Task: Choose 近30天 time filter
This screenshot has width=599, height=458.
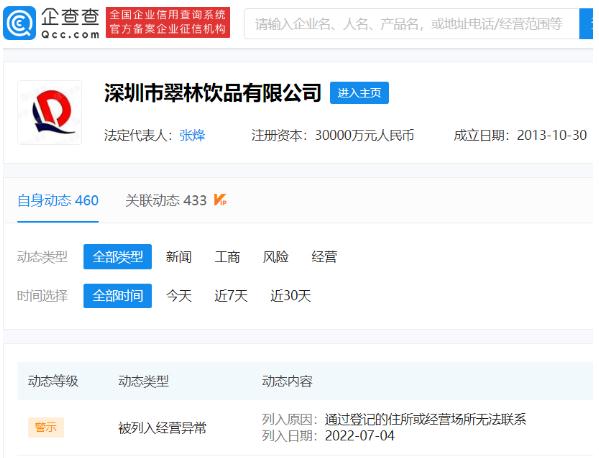Action: [x=291, y=296]
